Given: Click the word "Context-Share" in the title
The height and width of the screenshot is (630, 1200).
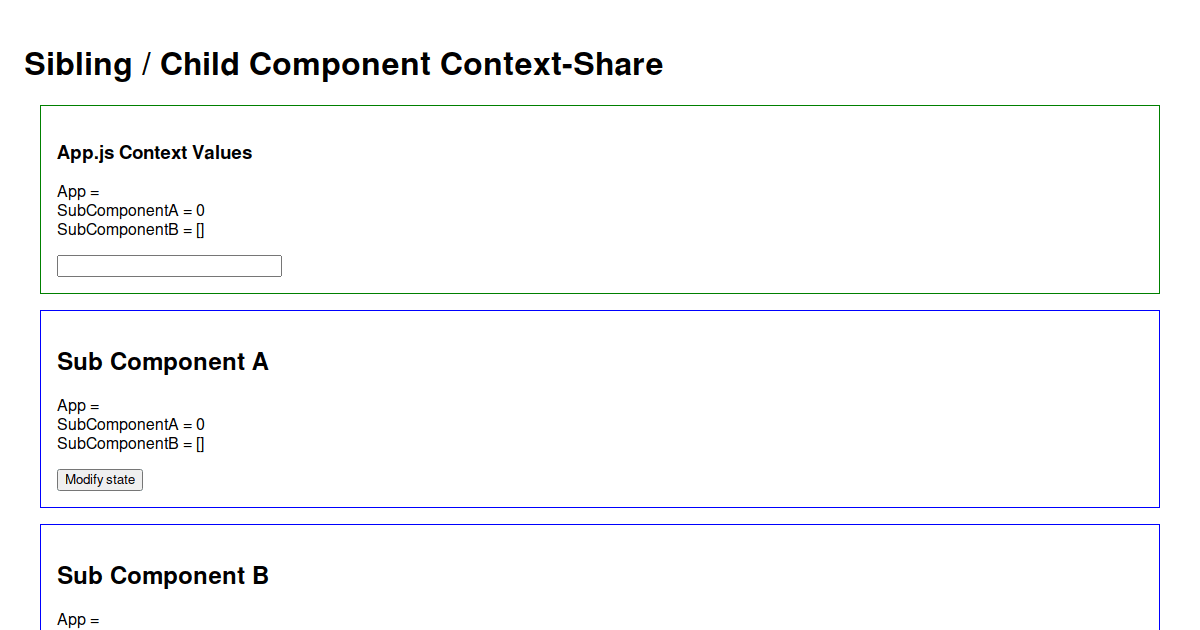Looking at the screenshot, I should coord(552,64).
